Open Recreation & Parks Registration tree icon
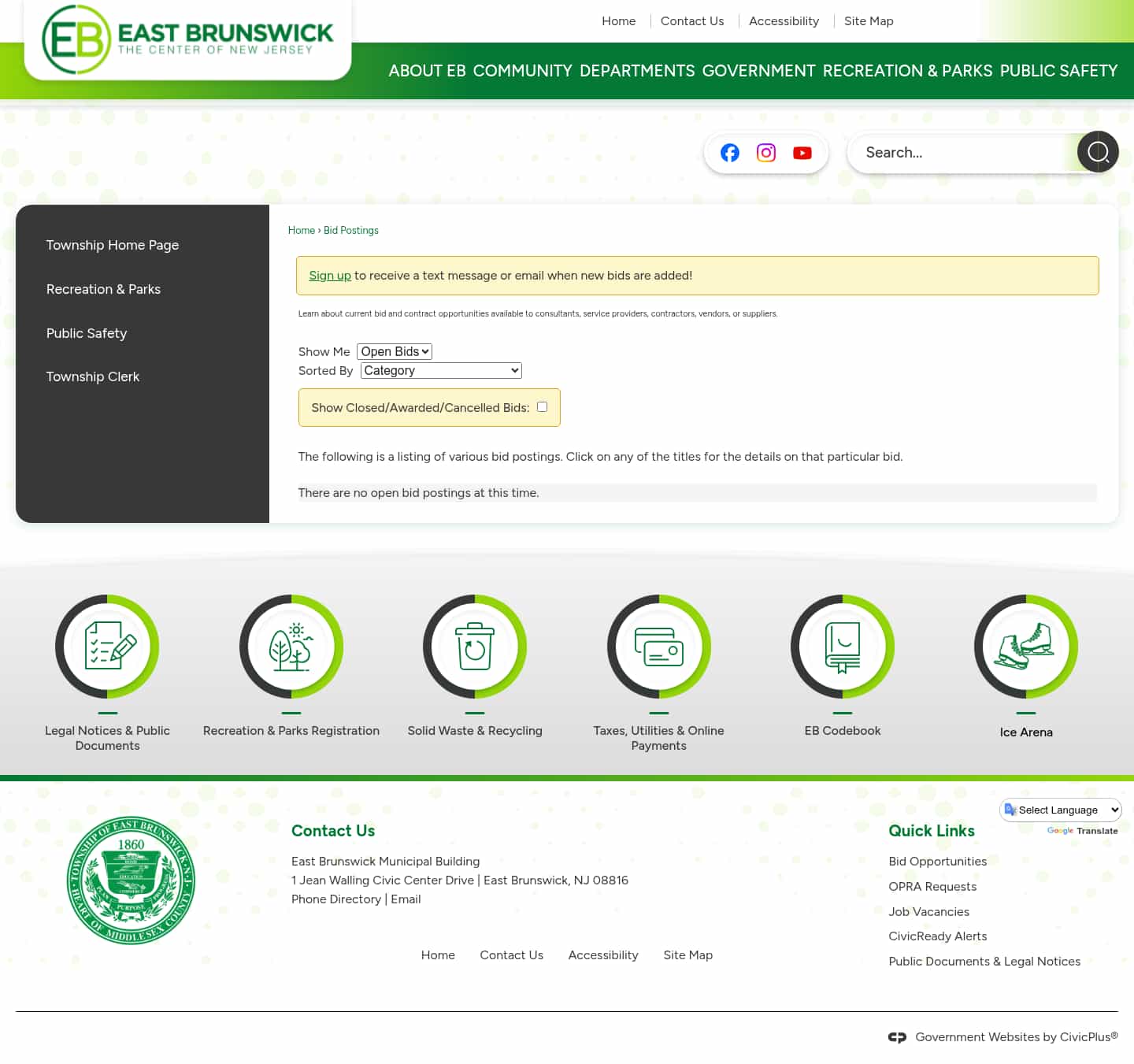The image size is (1134, 1064). (291, 646)
